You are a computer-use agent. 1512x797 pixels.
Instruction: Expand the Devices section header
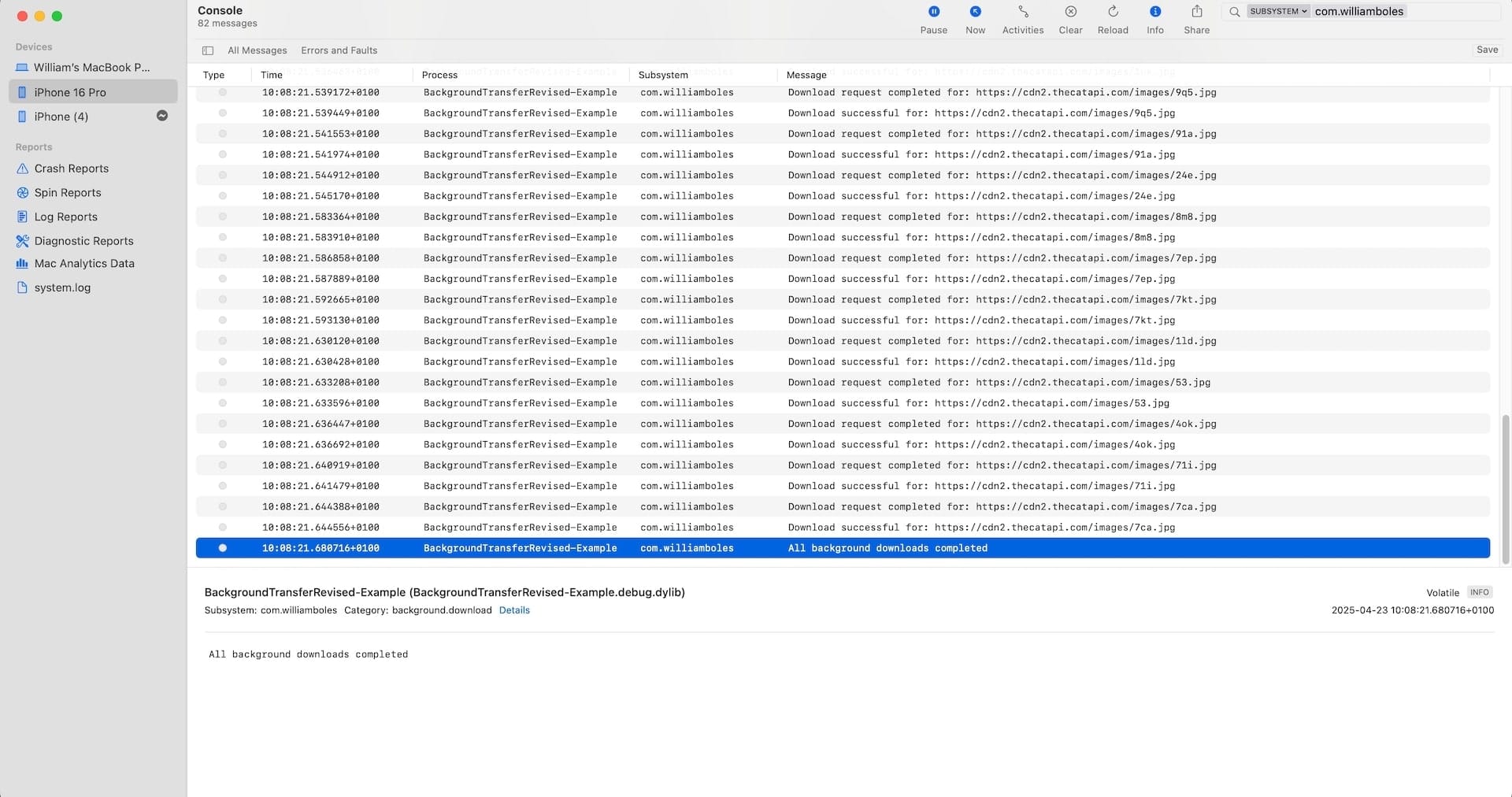pos(33,46)
